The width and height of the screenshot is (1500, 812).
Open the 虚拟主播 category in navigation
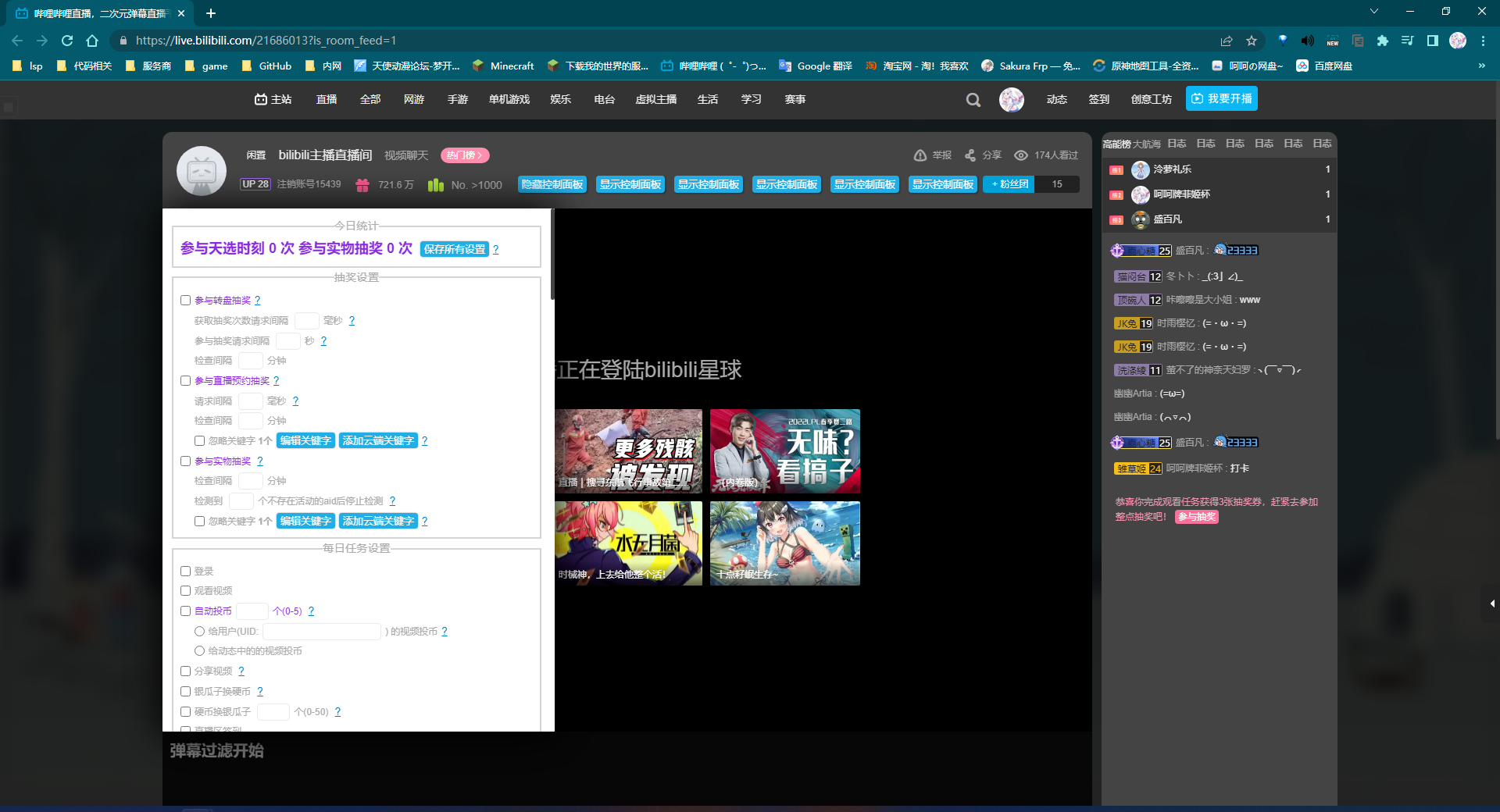656,99
